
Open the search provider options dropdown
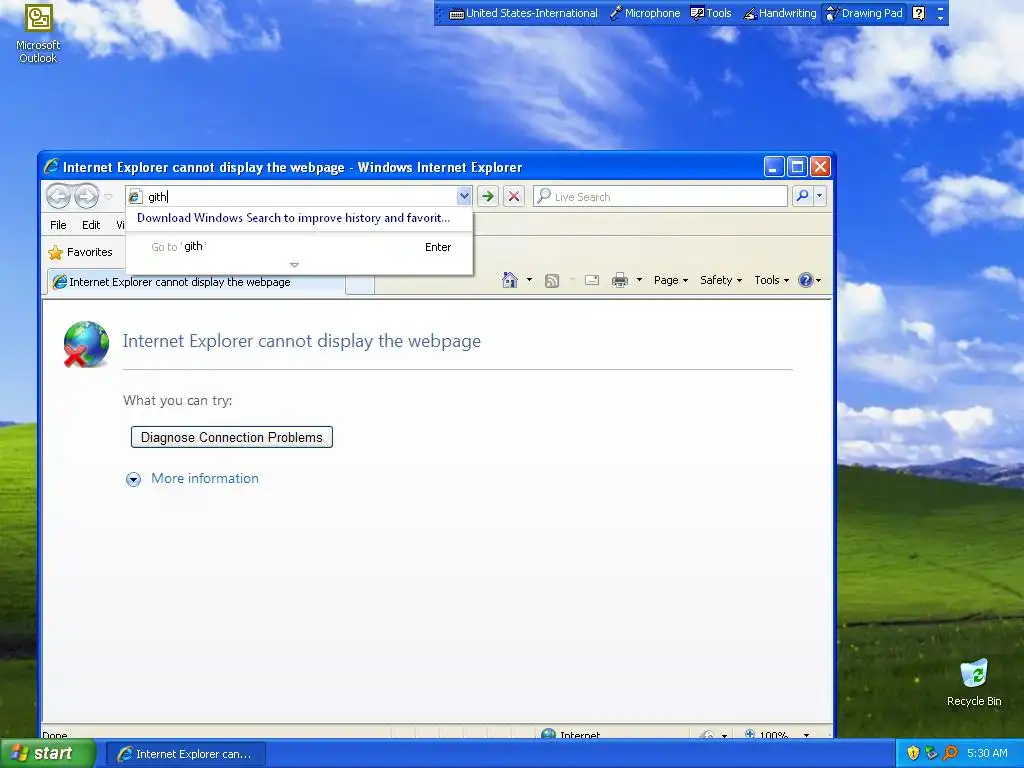820,196
